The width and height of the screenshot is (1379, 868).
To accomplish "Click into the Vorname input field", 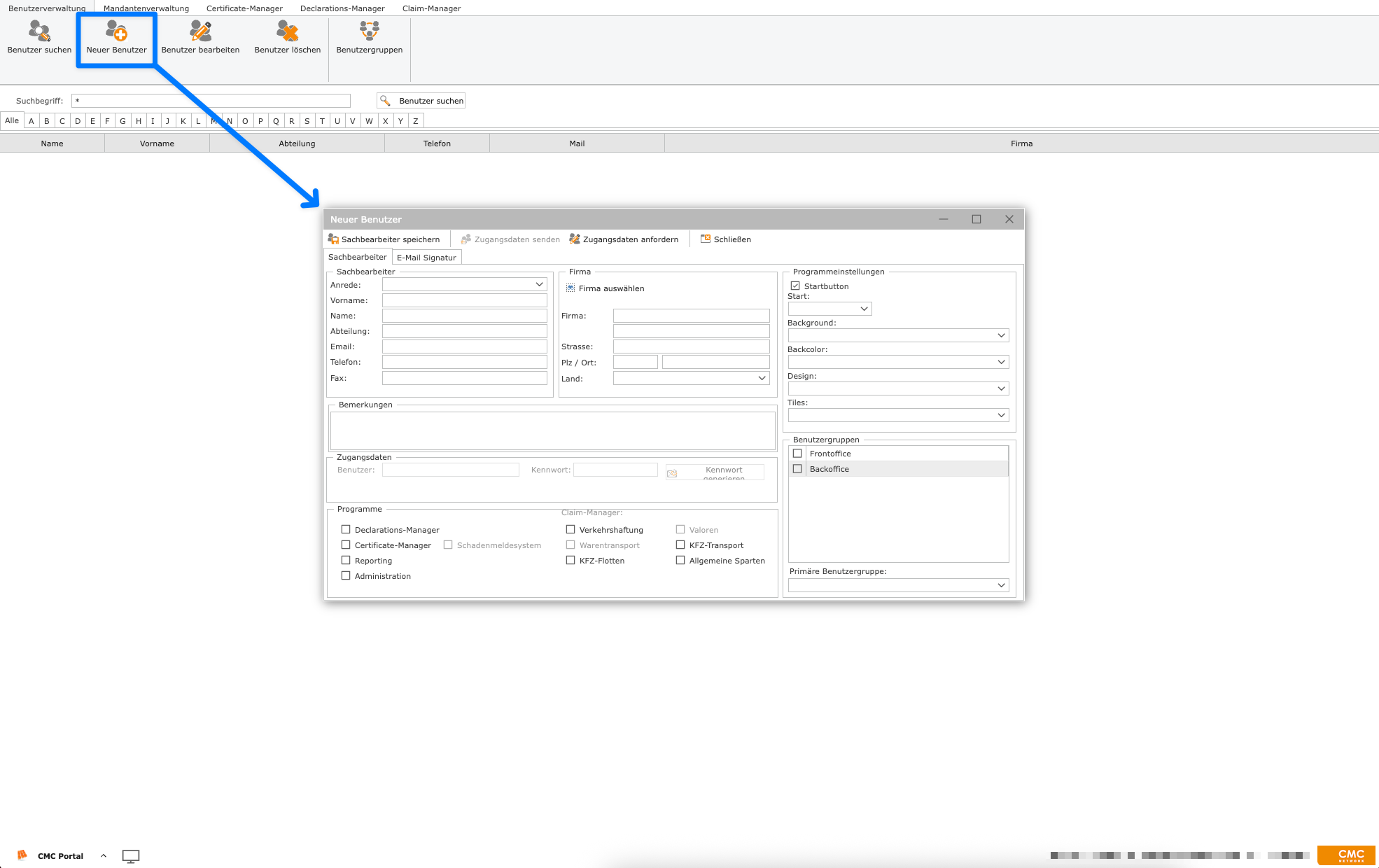I will (464, 300).
